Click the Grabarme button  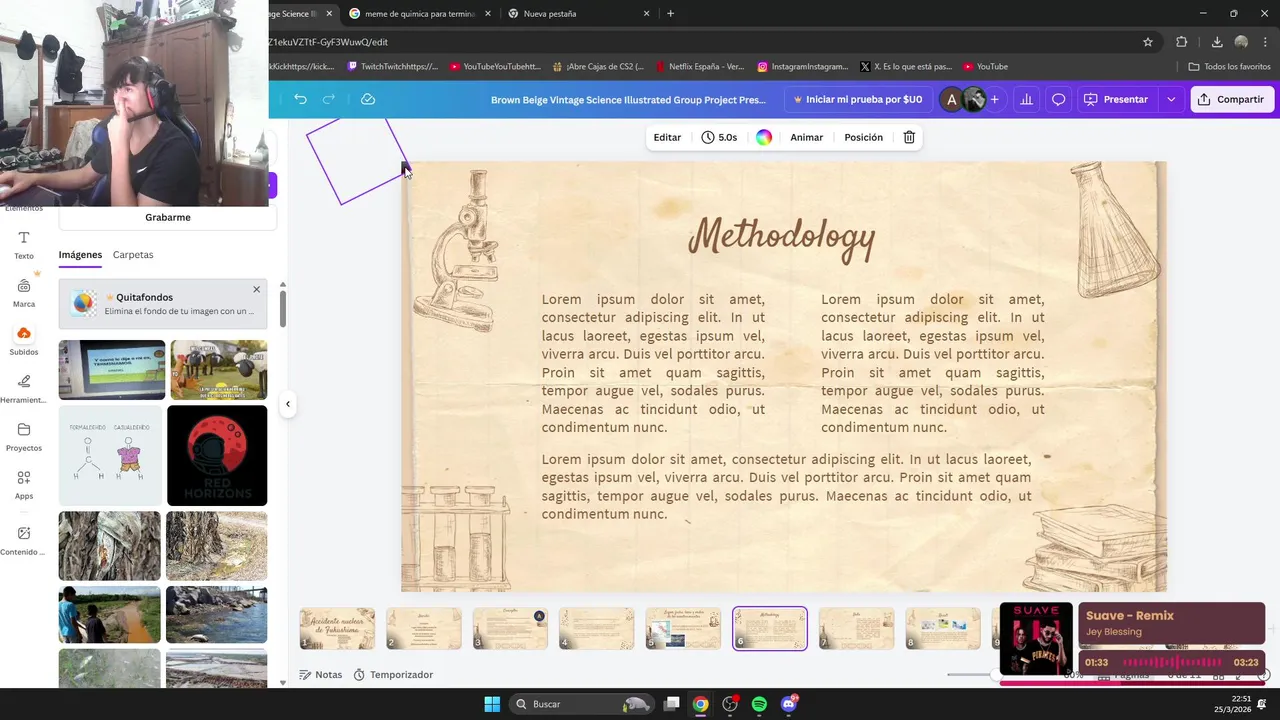pos(167,217)
